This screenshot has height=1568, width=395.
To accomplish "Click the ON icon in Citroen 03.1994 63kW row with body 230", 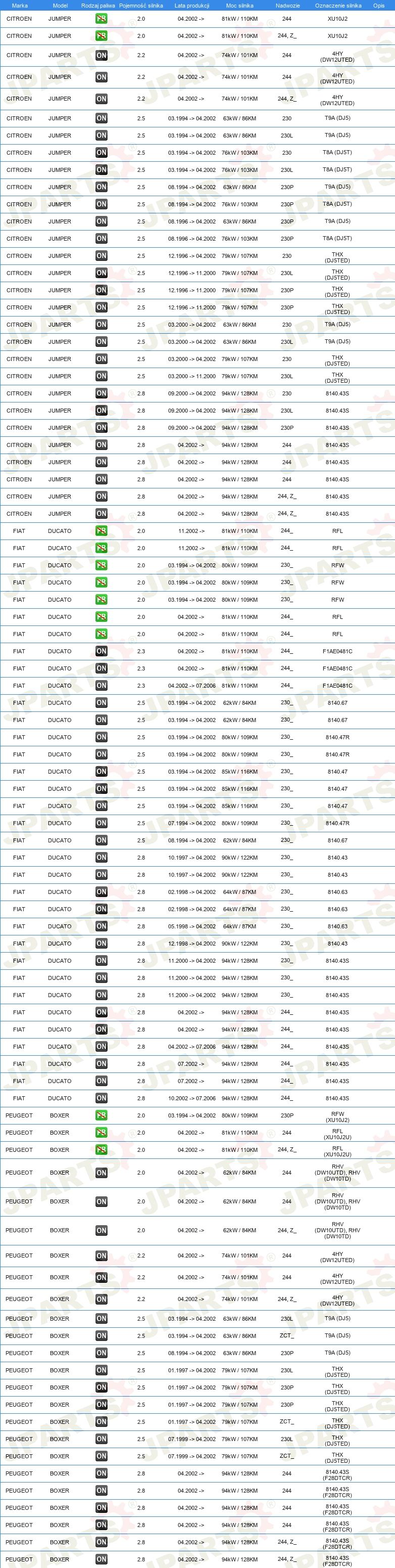I will (x=102, y=118).
